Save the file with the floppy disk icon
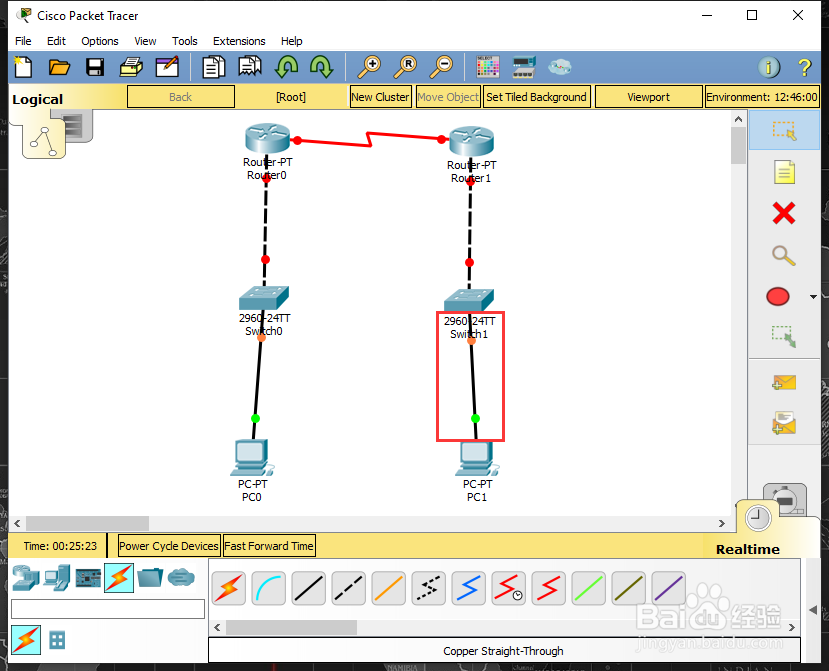Screen dimensions: 829x671 95,67
